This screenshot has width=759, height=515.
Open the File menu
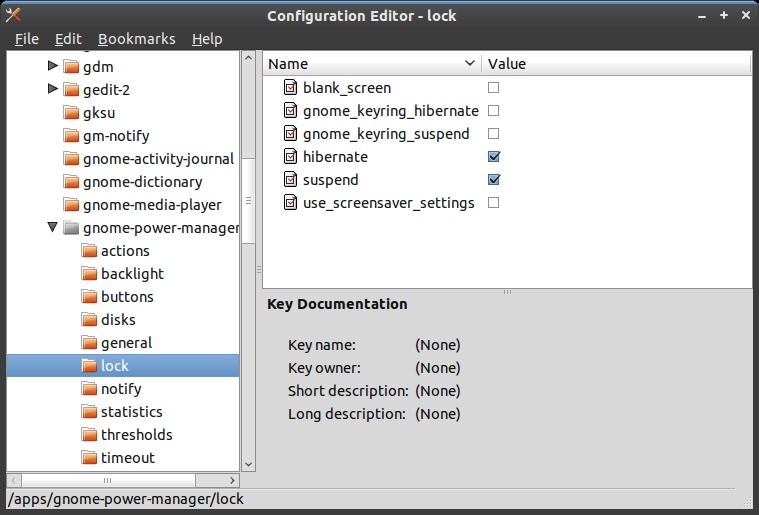(27, 39)
